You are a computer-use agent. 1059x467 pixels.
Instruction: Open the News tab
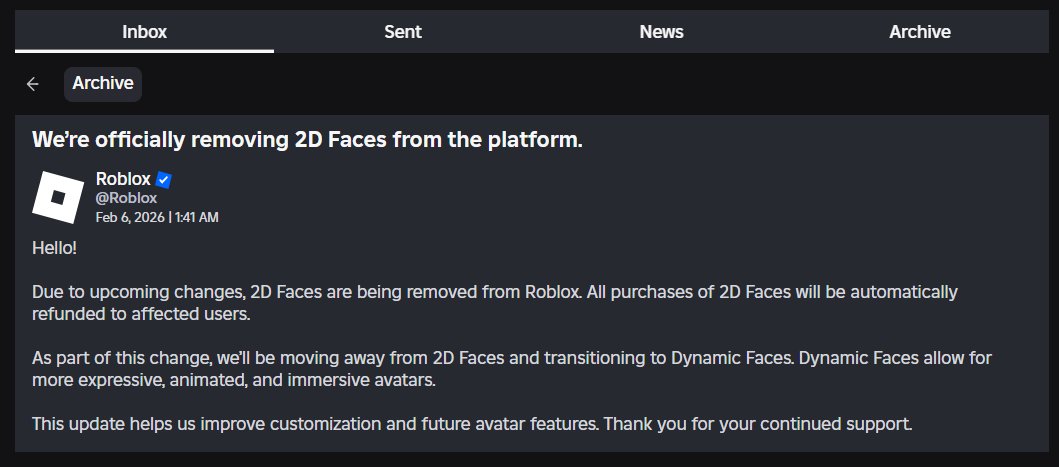click(661, 32)
